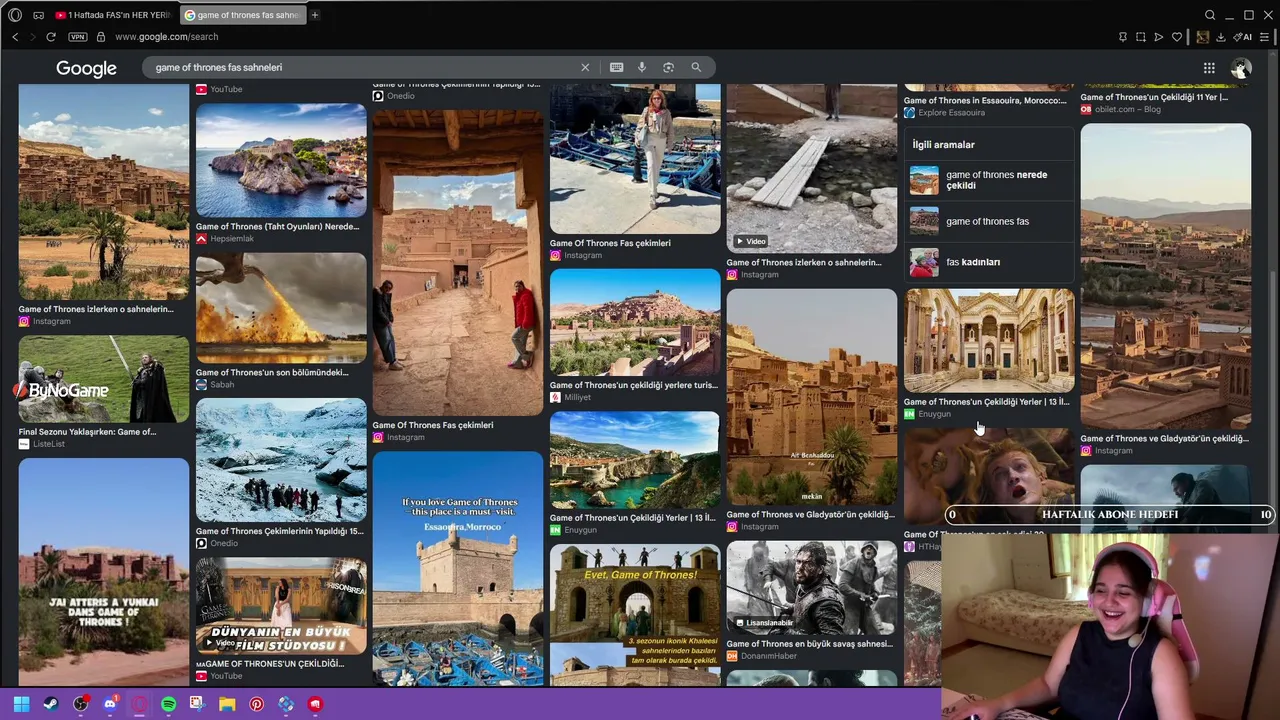The height and width of the screenshot is (720, 1280).
Task: Open the Google account avatar menu
Action: pyautogui.click(x=1241, y=68)
